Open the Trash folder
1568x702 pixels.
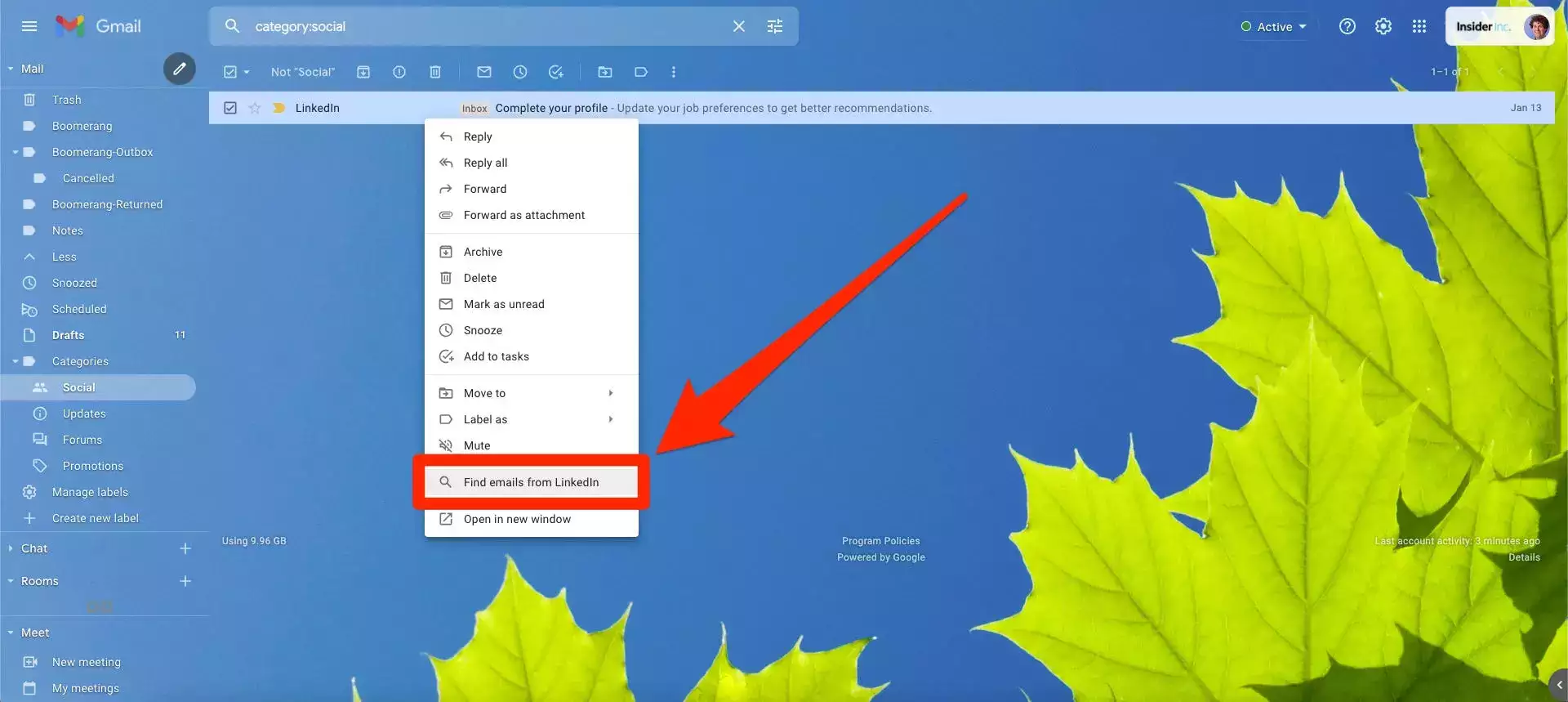67,100
